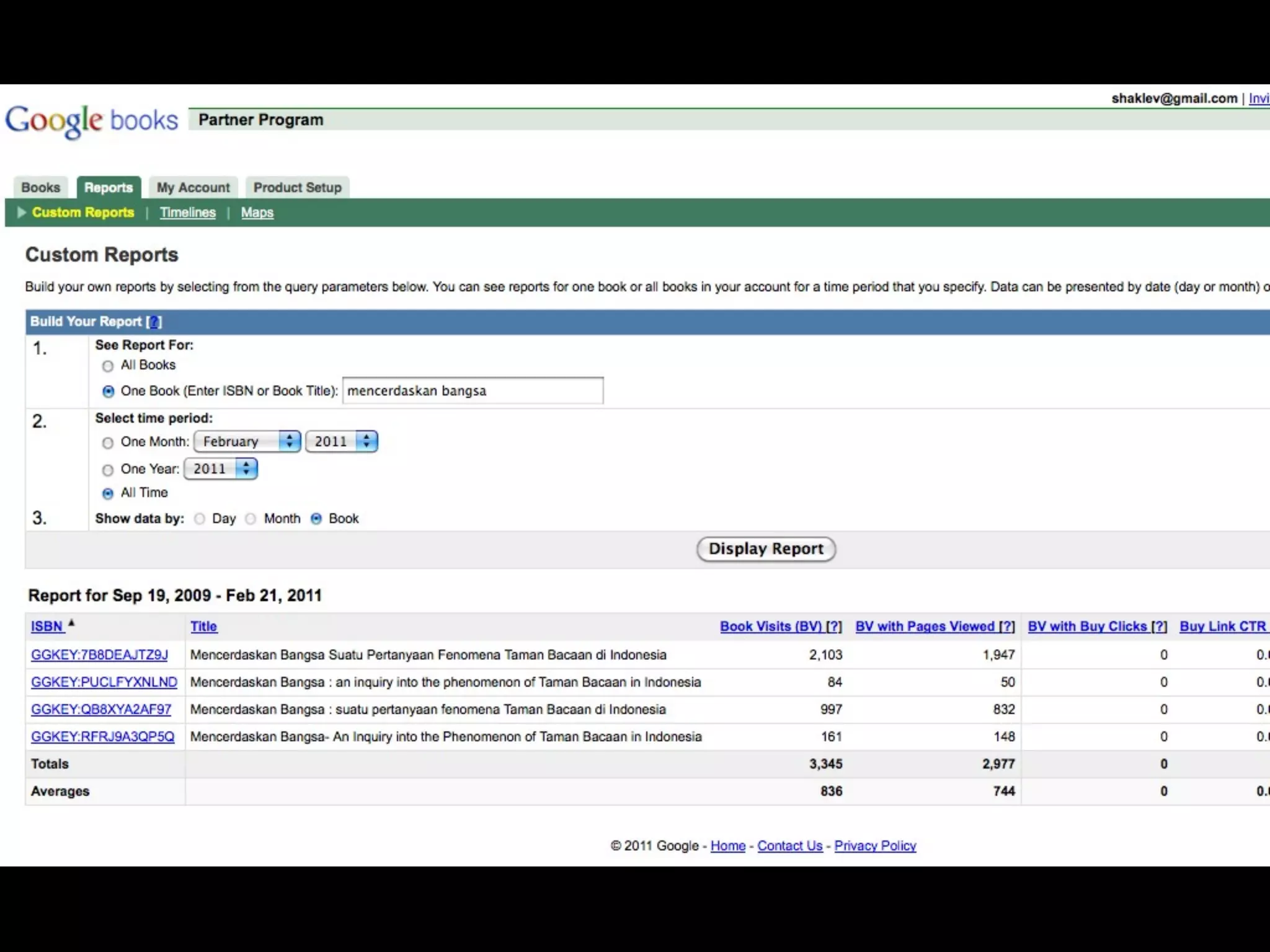
Task: Choose Show data by Day
Action: coord(200,519)
